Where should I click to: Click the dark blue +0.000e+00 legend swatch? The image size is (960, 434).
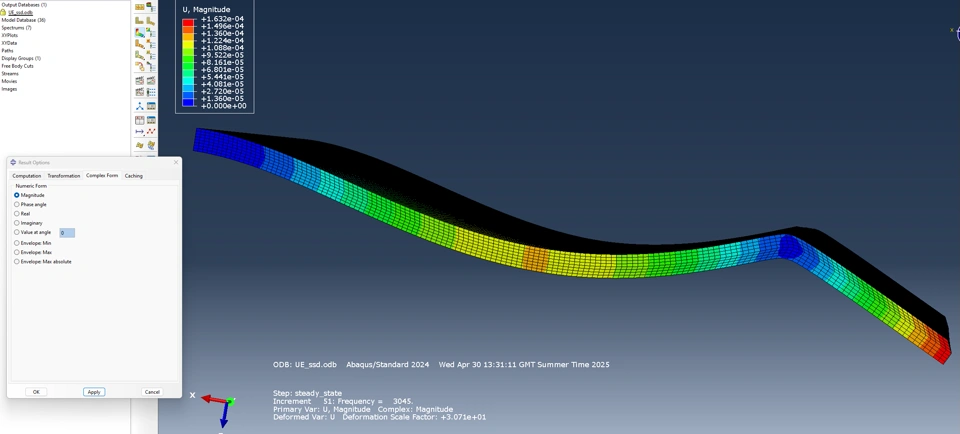pyautogui.click(x=188, y=103)
